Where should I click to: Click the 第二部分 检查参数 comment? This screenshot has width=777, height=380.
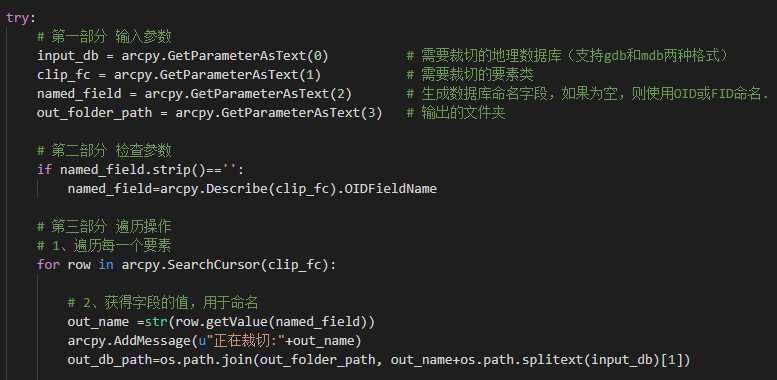tap(105, 151)
